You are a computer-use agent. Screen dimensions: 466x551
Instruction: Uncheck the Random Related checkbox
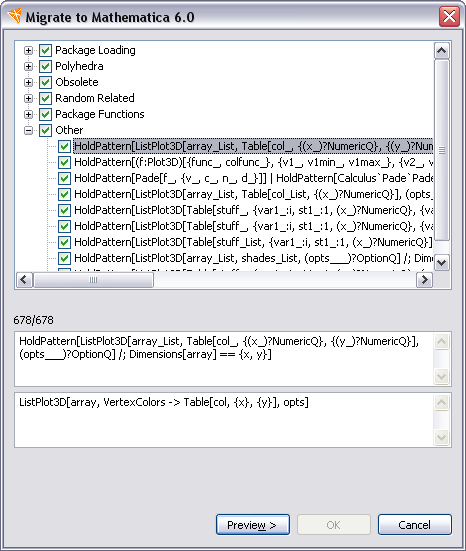coord(45,98)
